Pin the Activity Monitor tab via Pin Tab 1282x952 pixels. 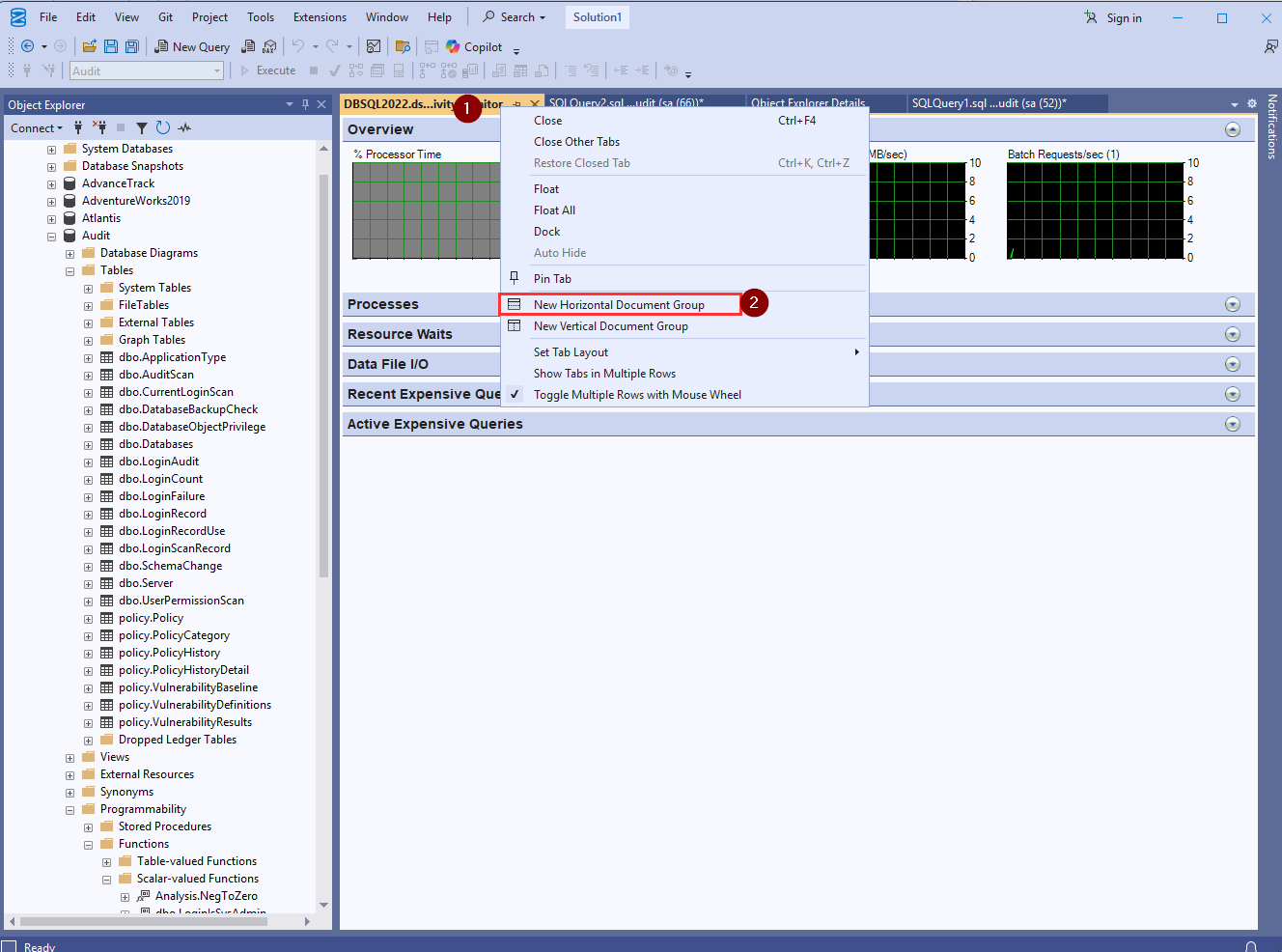point(550,278)
